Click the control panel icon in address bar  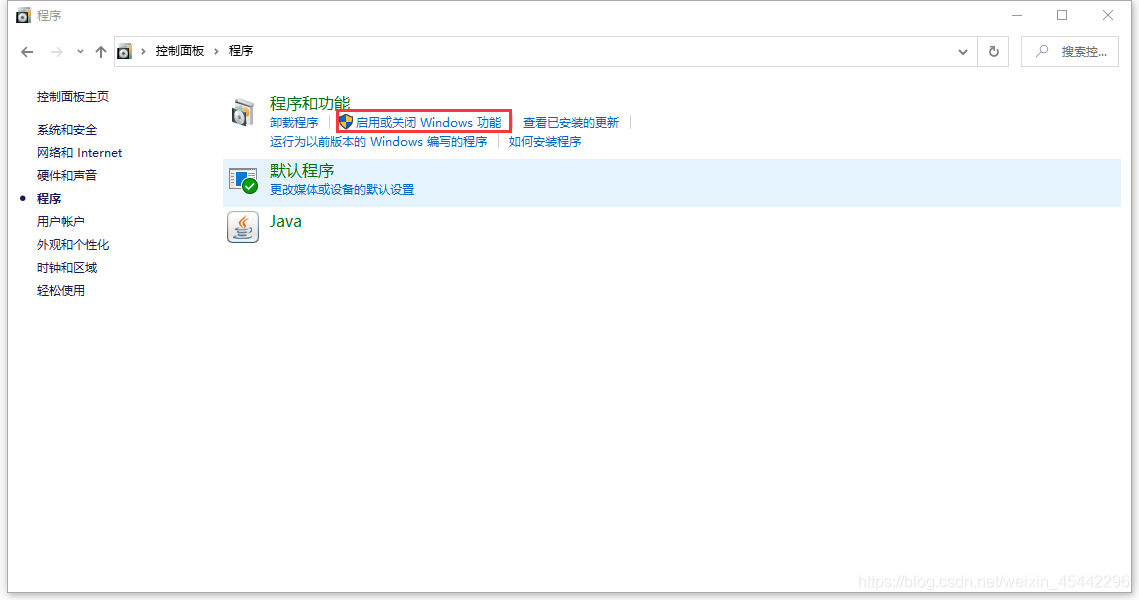[x=124, y=51]
